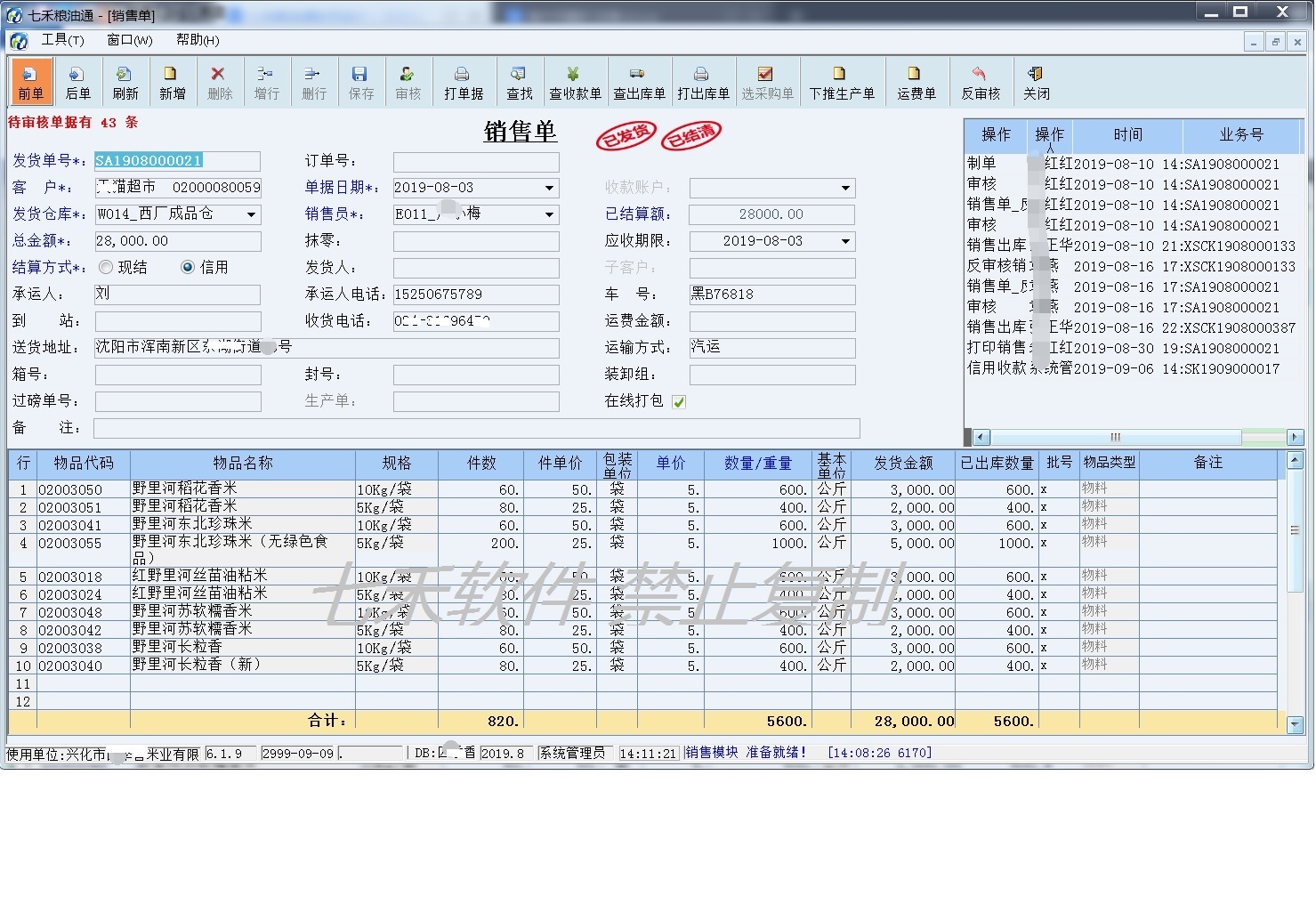The image size is (1316, 904).
Task: Click the 总金额 field 28,000.00
Action: click(177, 241)
